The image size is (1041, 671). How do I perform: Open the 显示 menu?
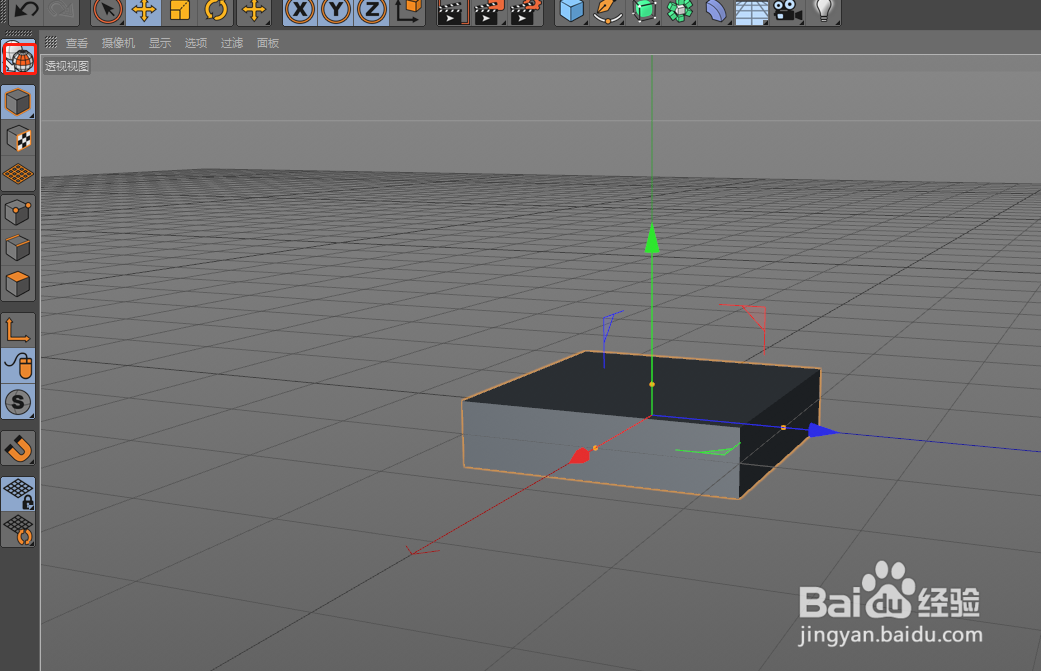coord(160,43)
